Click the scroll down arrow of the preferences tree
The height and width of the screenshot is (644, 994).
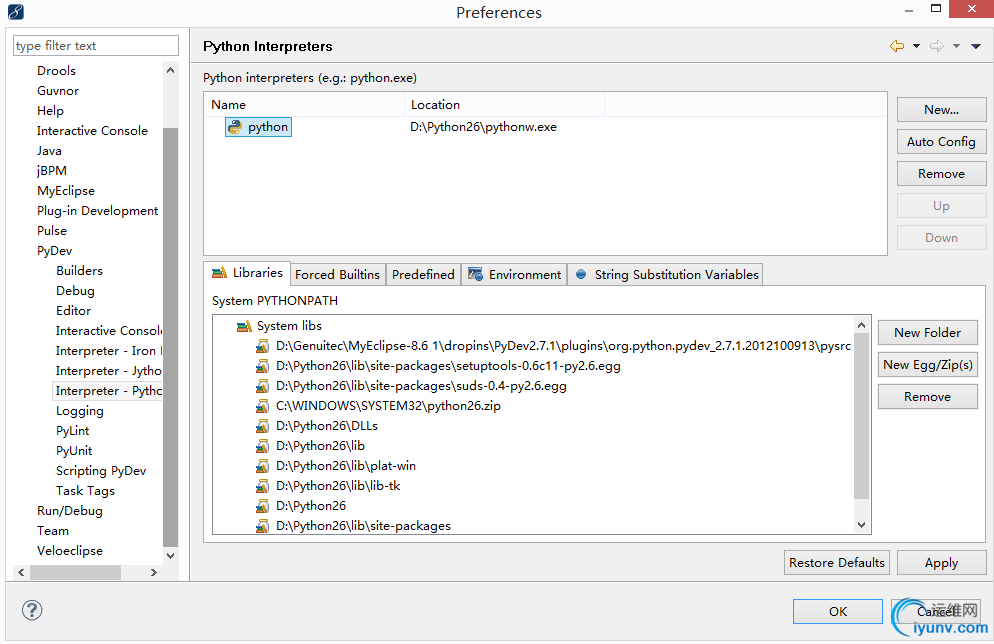tap(170, 555)
